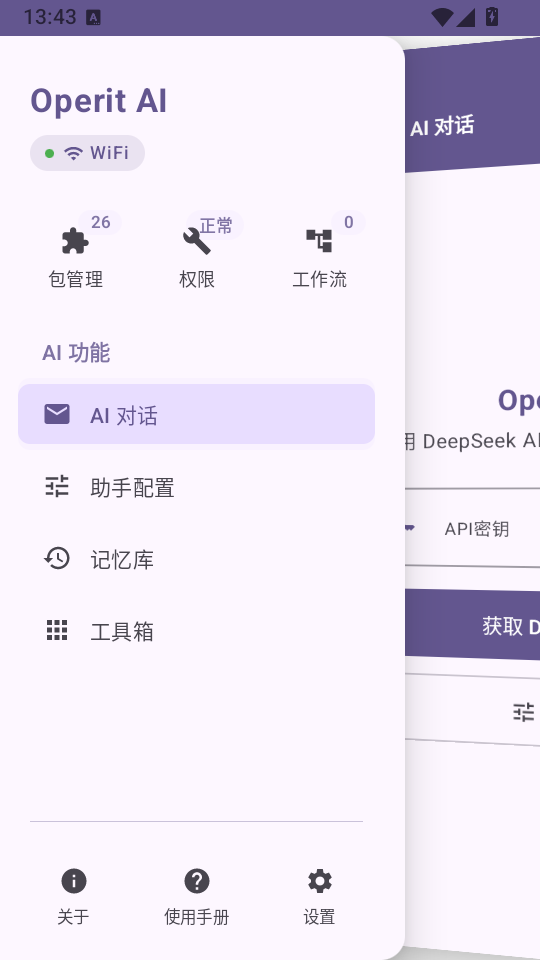Tap the WiFi status chip
540x960 pixels.
tap(88, 153)
